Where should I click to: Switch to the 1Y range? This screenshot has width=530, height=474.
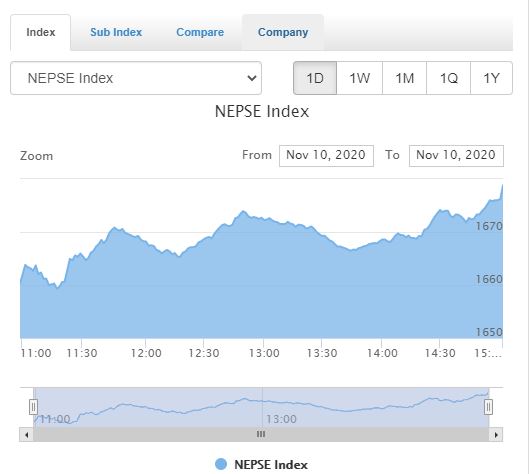pos(491,78)
